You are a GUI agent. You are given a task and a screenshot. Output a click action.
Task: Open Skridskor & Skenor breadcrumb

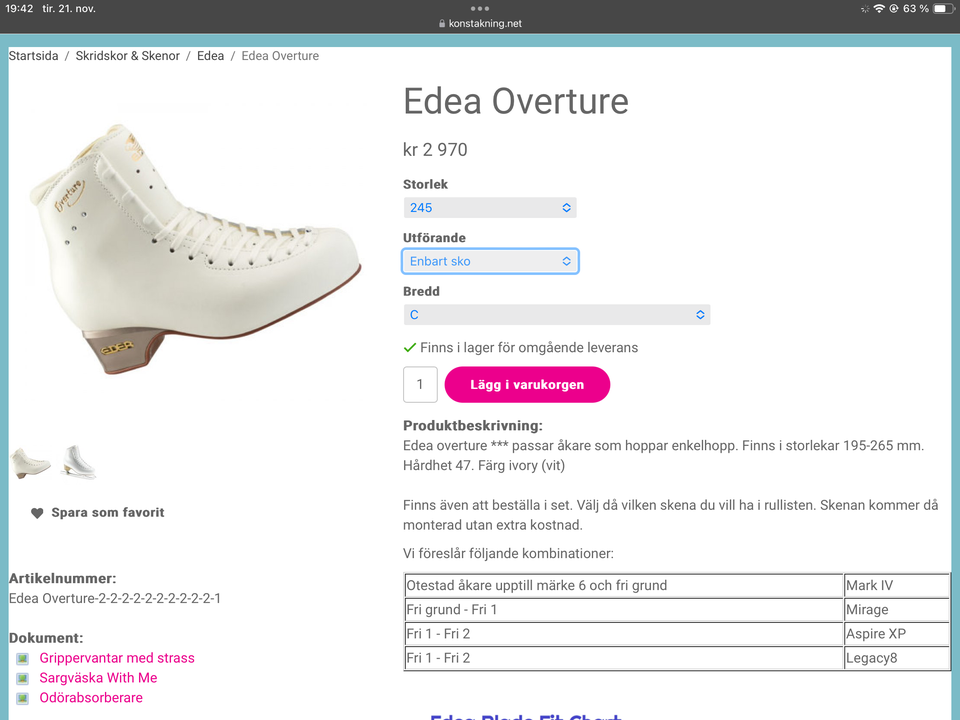point(127,56)
